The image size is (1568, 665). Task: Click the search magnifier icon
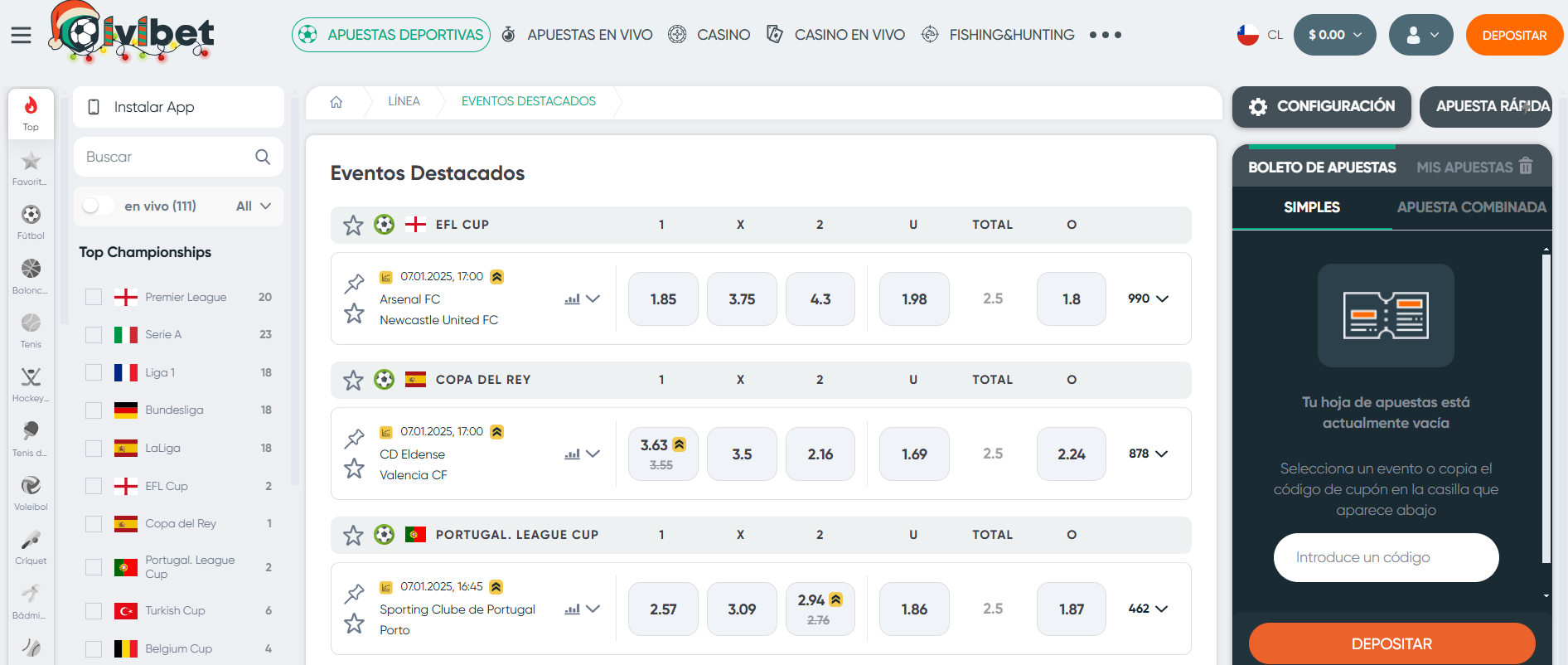(x=263, y=157)
